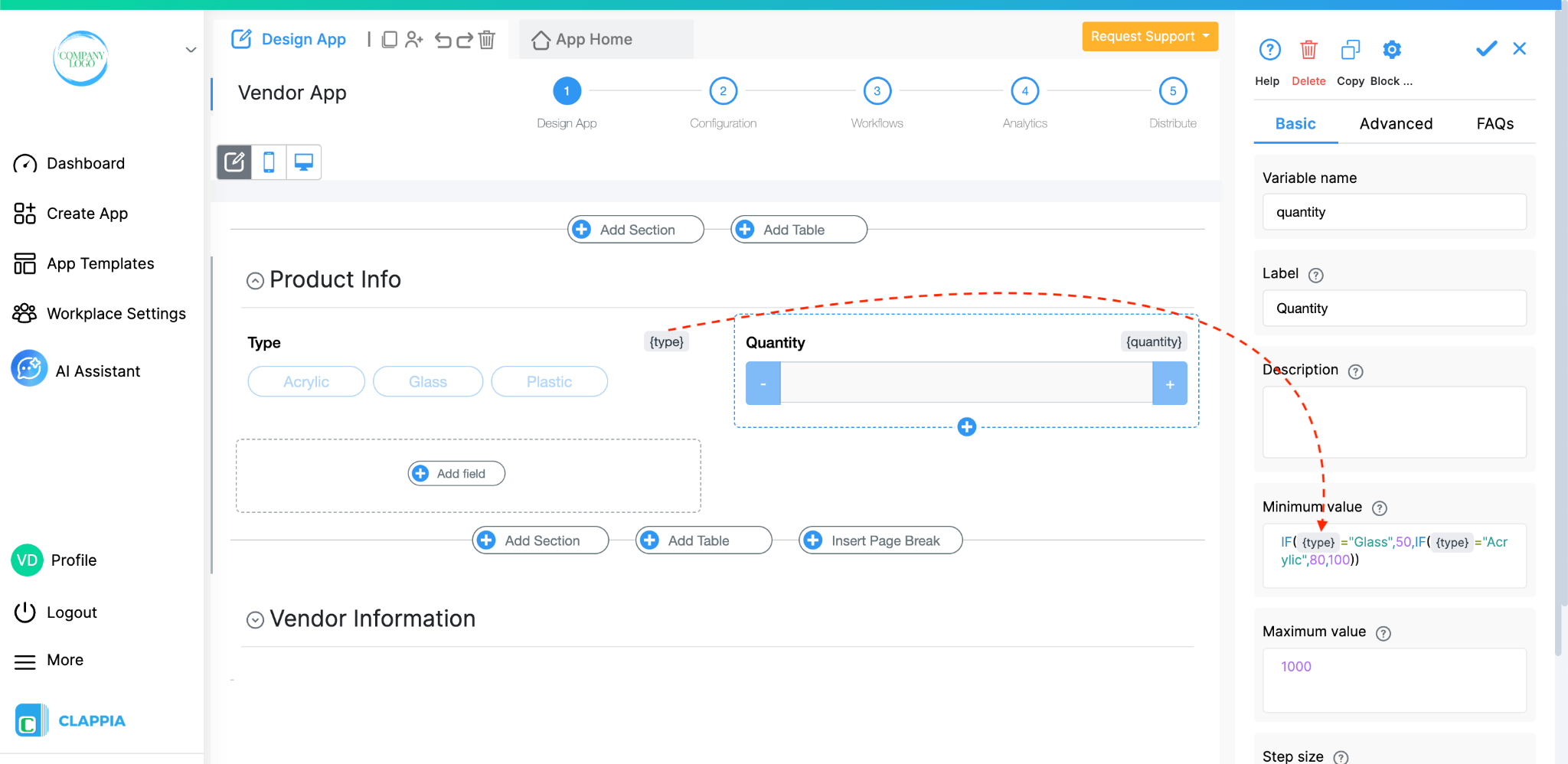This screenshot has width=1568, height=764.
Task: Insert Page Break
Action: tap(880, 540)
